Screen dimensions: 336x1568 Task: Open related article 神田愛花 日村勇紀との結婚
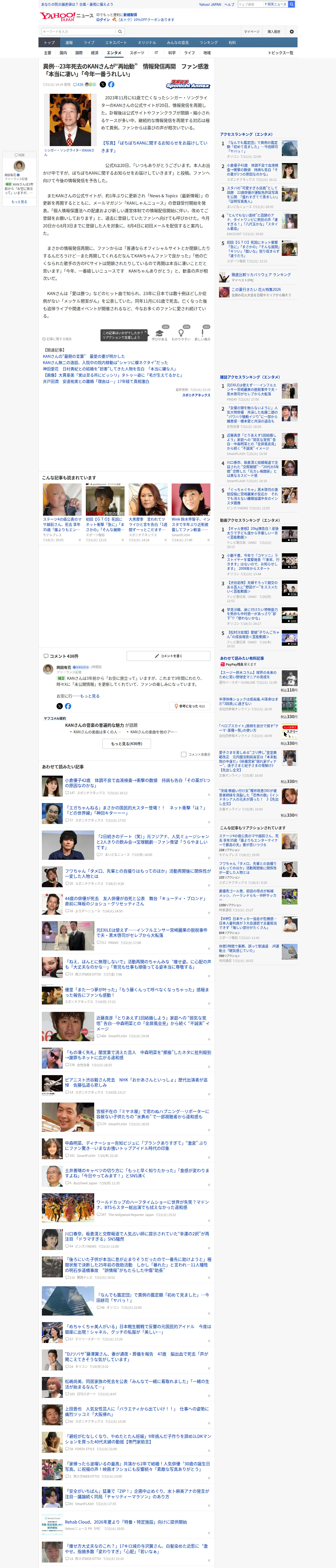click(109, 369)
